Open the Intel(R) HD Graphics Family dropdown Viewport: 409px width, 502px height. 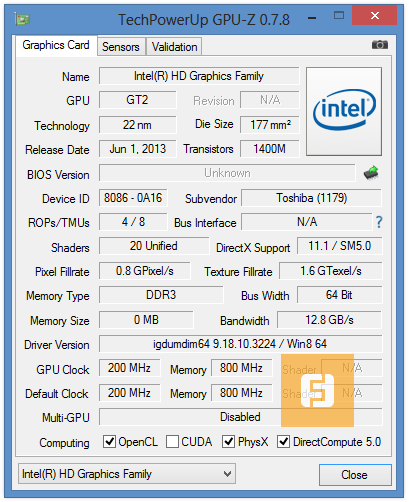tap(127, 474)
